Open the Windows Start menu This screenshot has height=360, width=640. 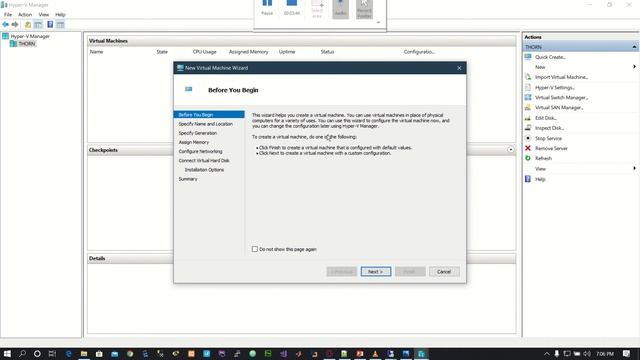(7, 353)
